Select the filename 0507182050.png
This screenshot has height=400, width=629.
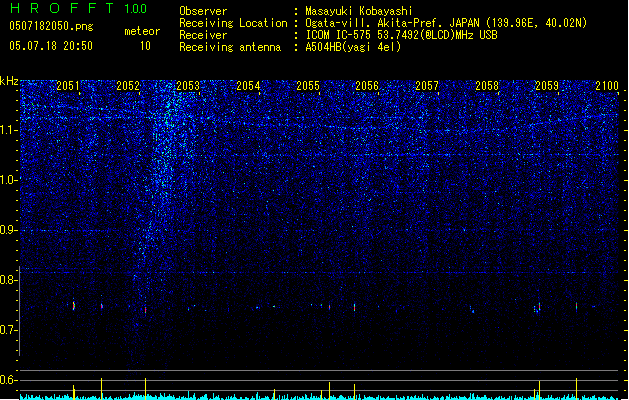(x=51, y=26)
